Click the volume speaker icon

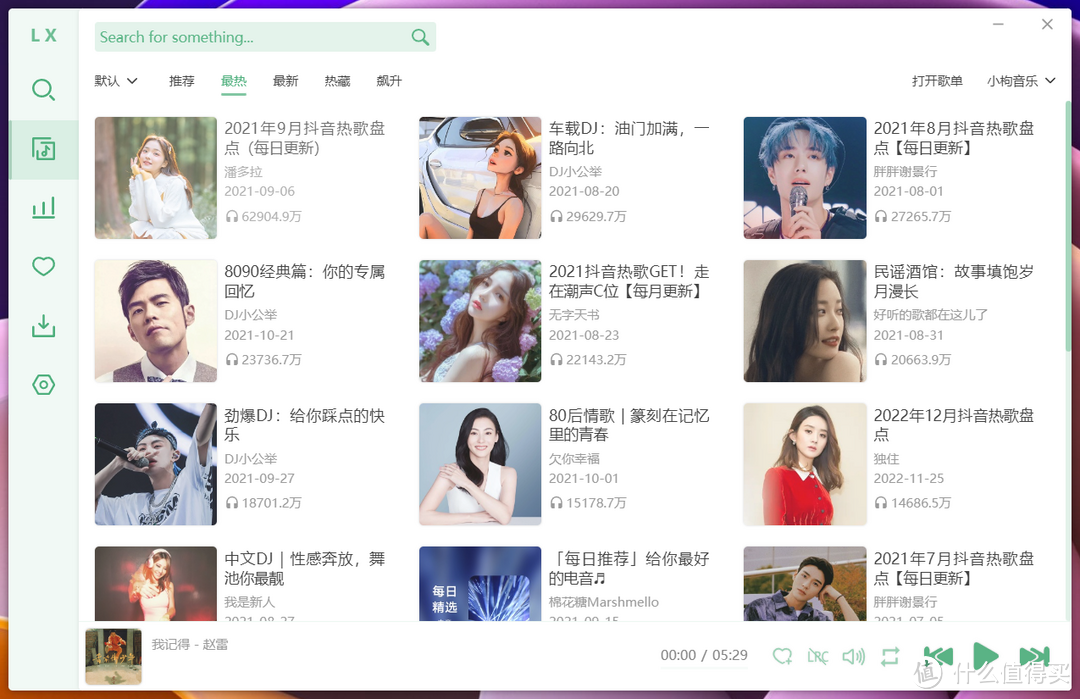pyautogui.click(x=853, y=656)
